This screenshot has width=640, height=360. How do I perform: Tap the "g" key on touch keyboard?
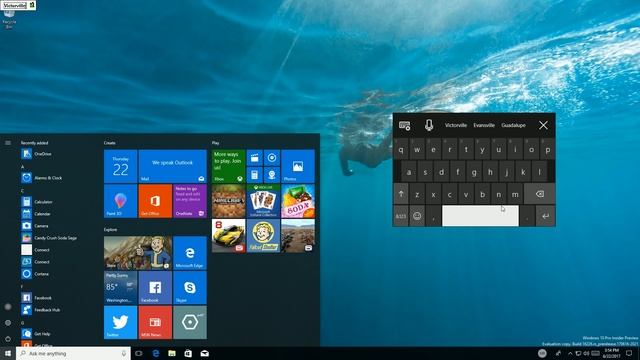474,172
